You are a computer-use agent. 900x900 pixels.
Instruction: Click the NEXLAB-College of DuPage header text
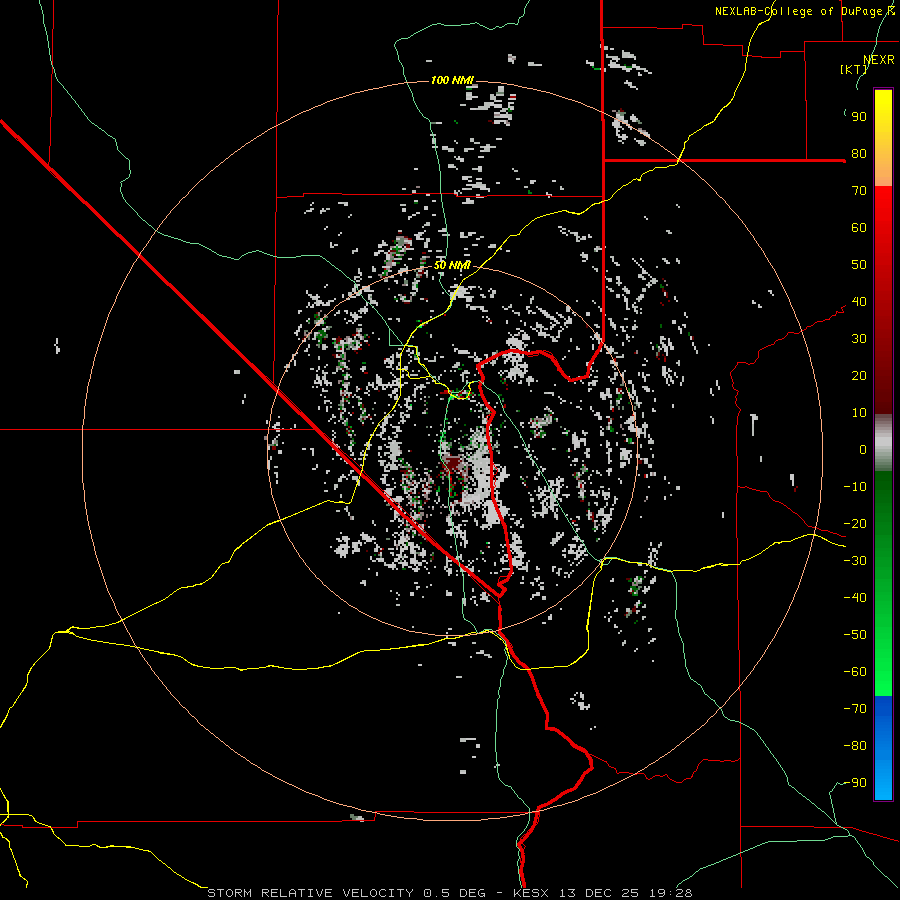coord(804,11)
